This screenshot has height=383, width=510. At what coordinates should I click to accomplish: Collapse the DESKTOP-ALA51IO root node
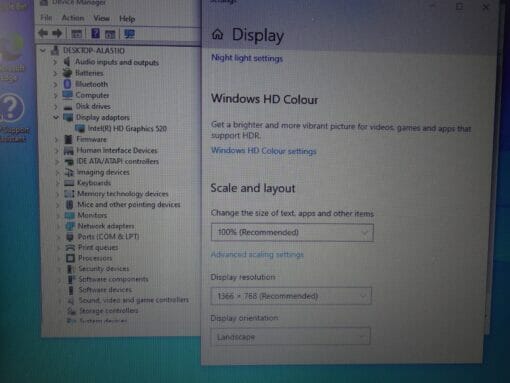43,51
